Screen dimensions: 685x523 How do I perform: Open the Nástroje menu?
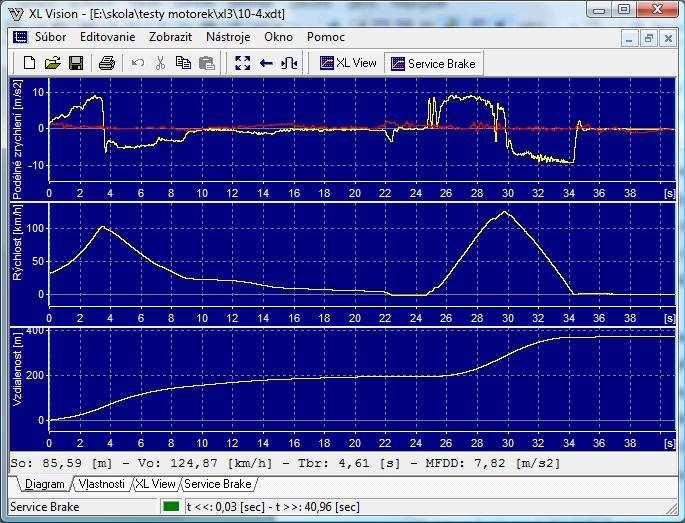click(228, 37)
